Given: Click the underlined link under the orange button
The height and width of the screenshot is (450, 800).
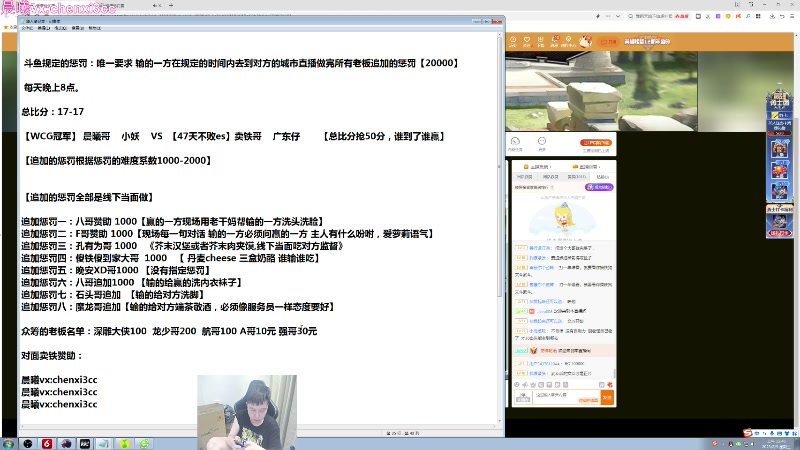Looking at the screenshot, I should (x=595, y=151).
